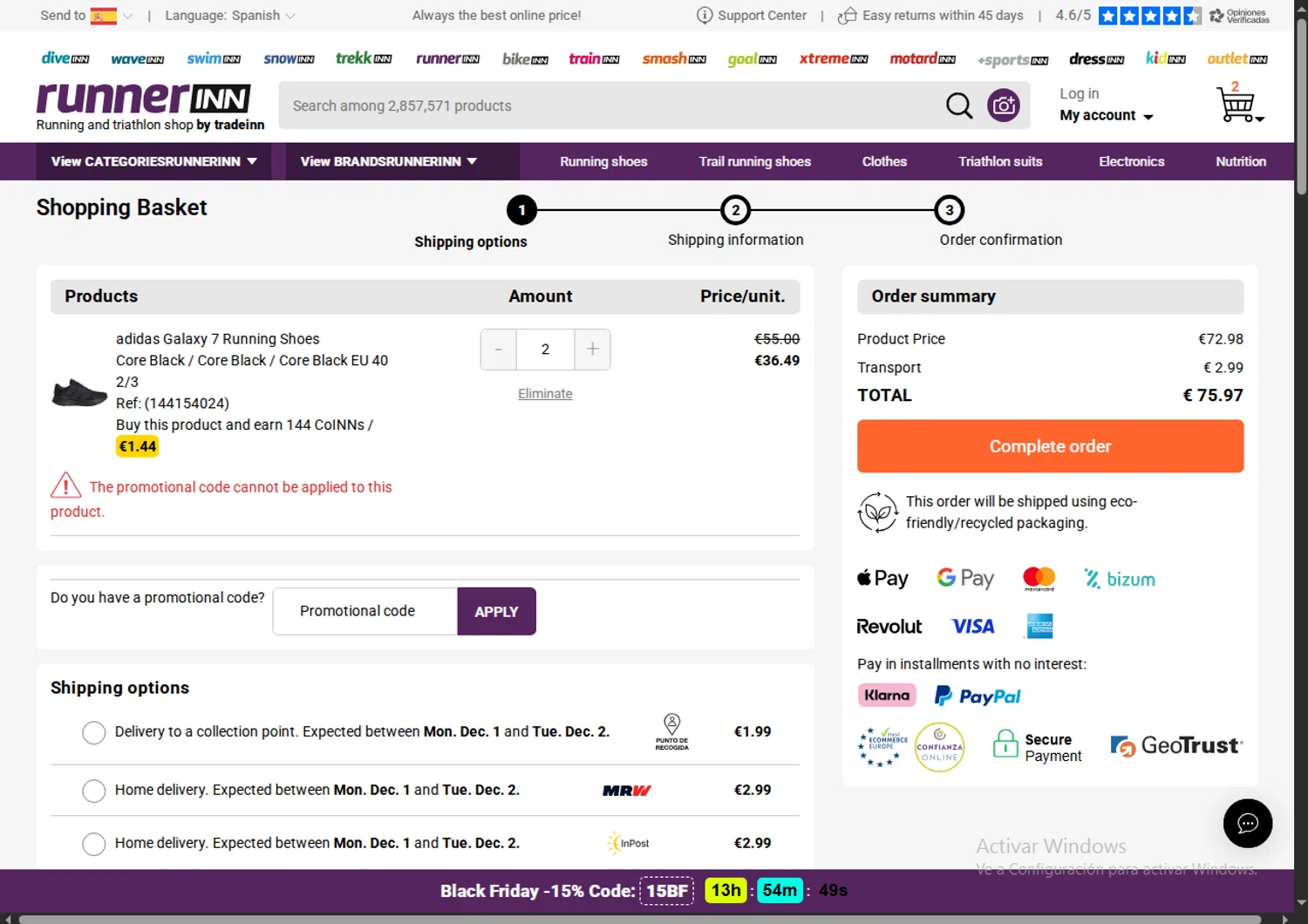
Task: Open the trekkinn store logo link
Action: tap(364, 58)
